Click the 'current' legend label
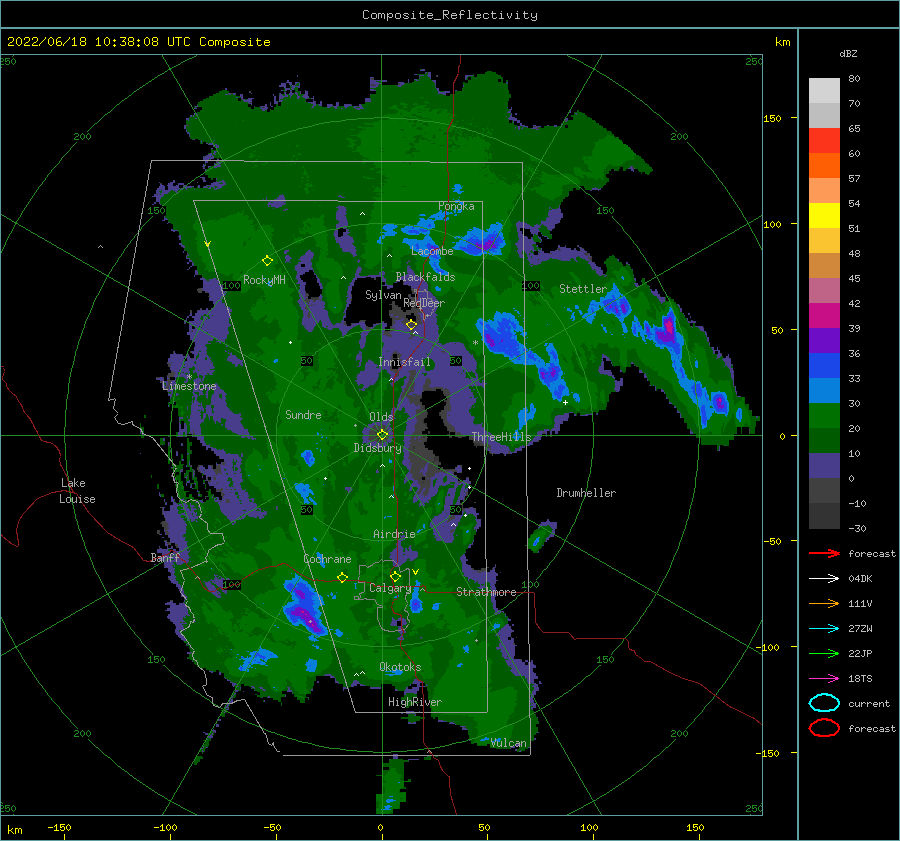The height and width of the screenshot is (841, 900). (869, 703)
